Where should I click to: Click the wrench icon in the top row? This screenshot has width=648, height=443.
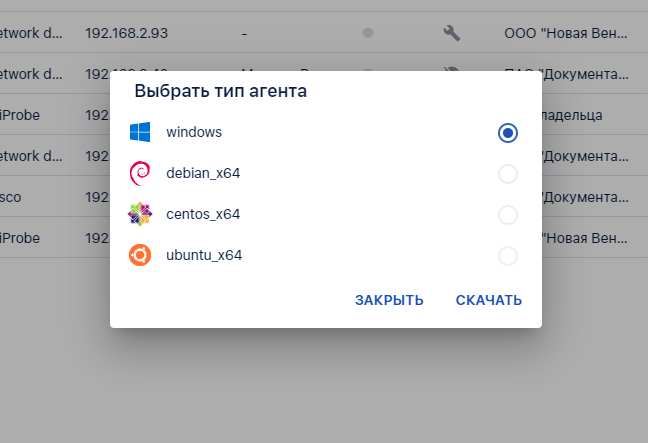click(x=452, y=33)
